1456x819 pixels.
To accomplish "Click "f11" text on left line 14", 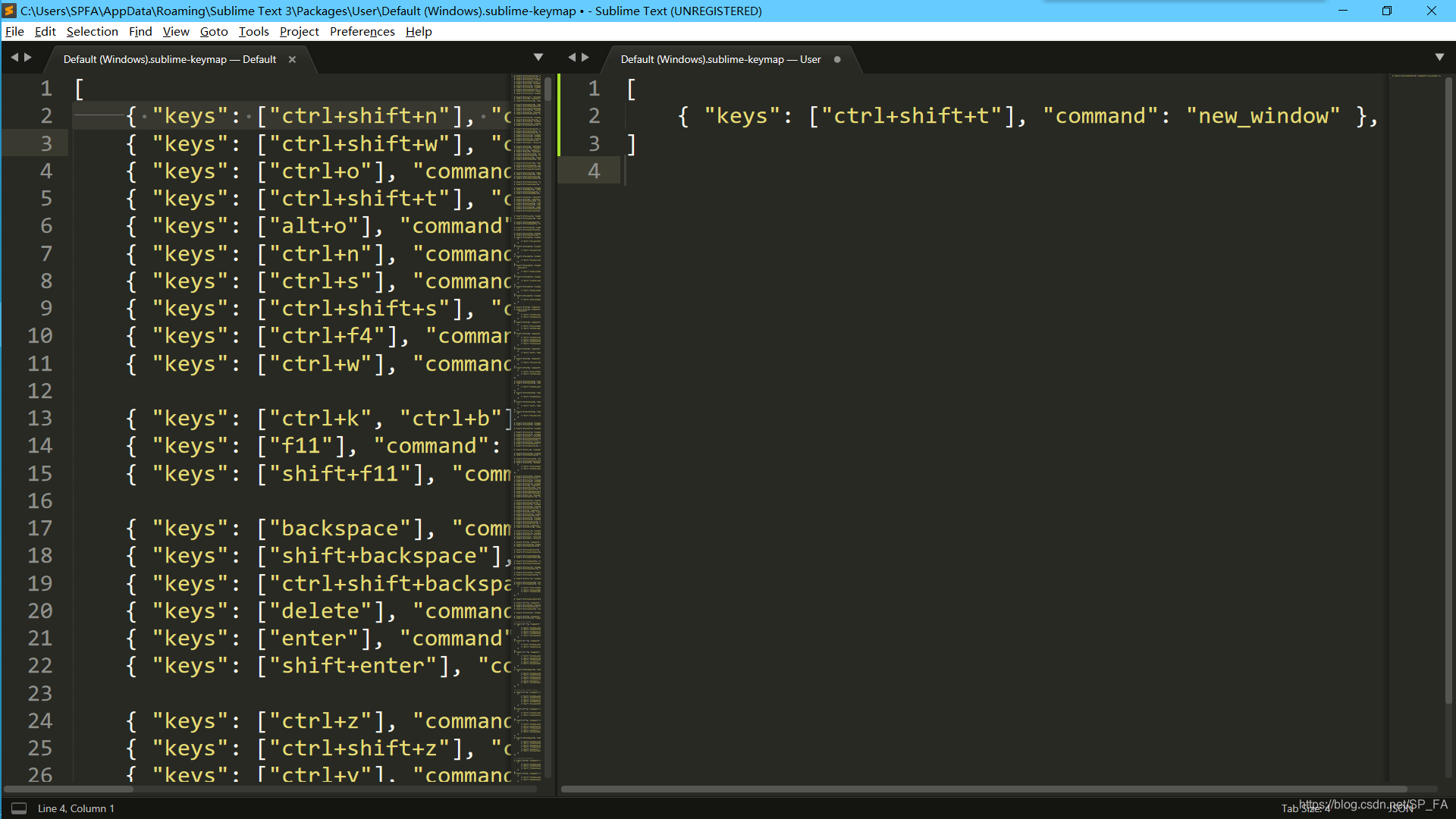I will pyautogui.click(x=301, y=446).
